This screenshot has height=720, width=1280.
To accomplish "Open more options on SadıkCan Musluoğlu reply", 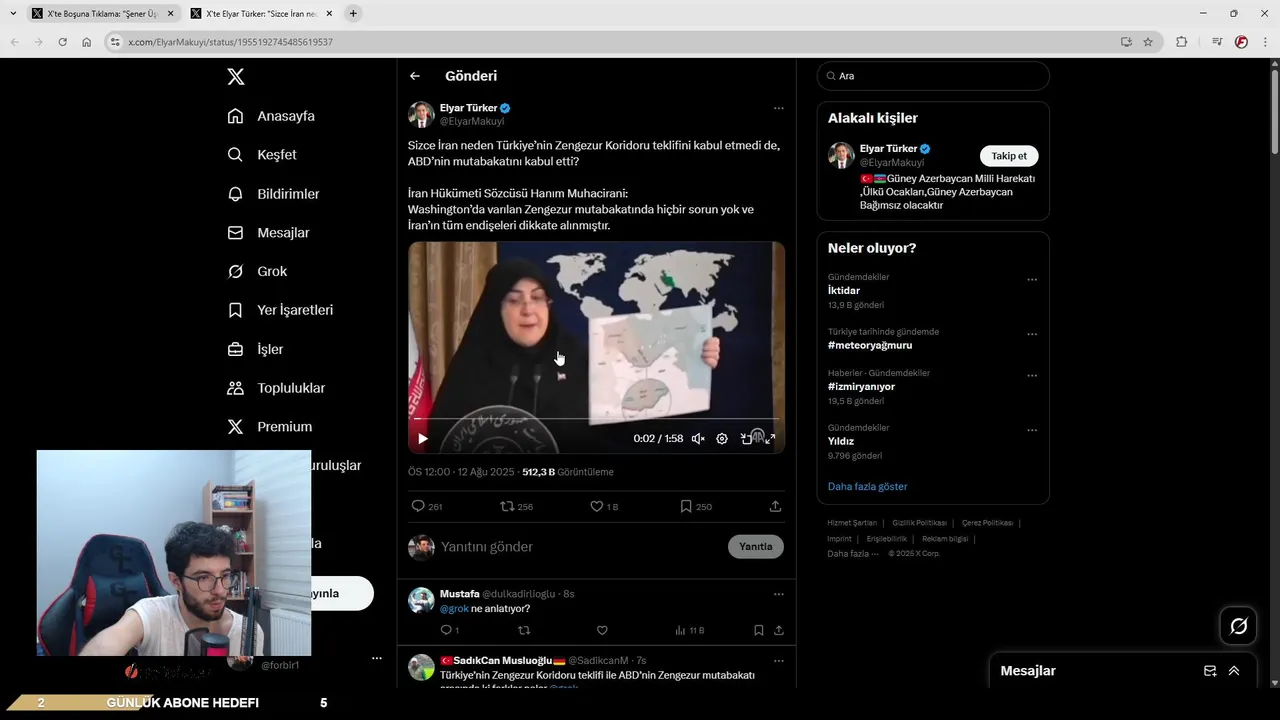I will click(778, 661).
